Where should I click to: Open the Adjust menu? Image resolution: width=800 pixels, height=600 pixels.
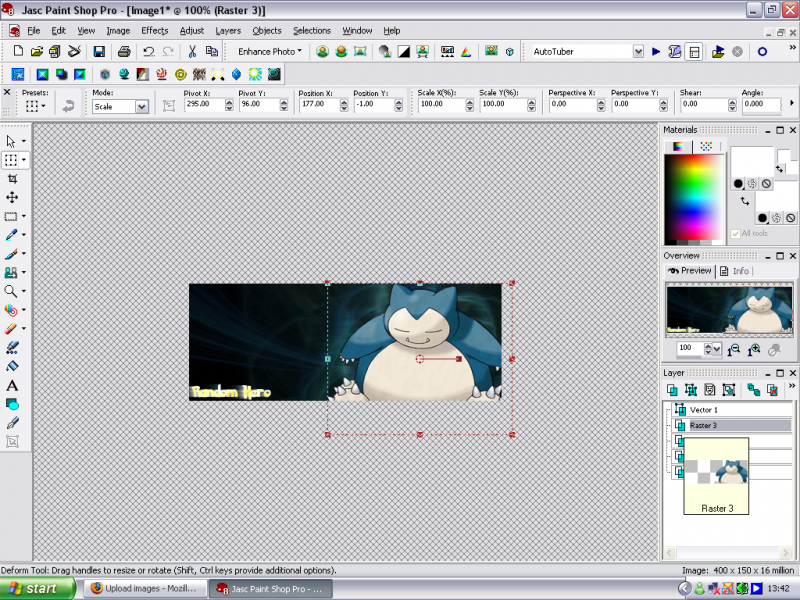pyautogui.click(x=192, y=31)
